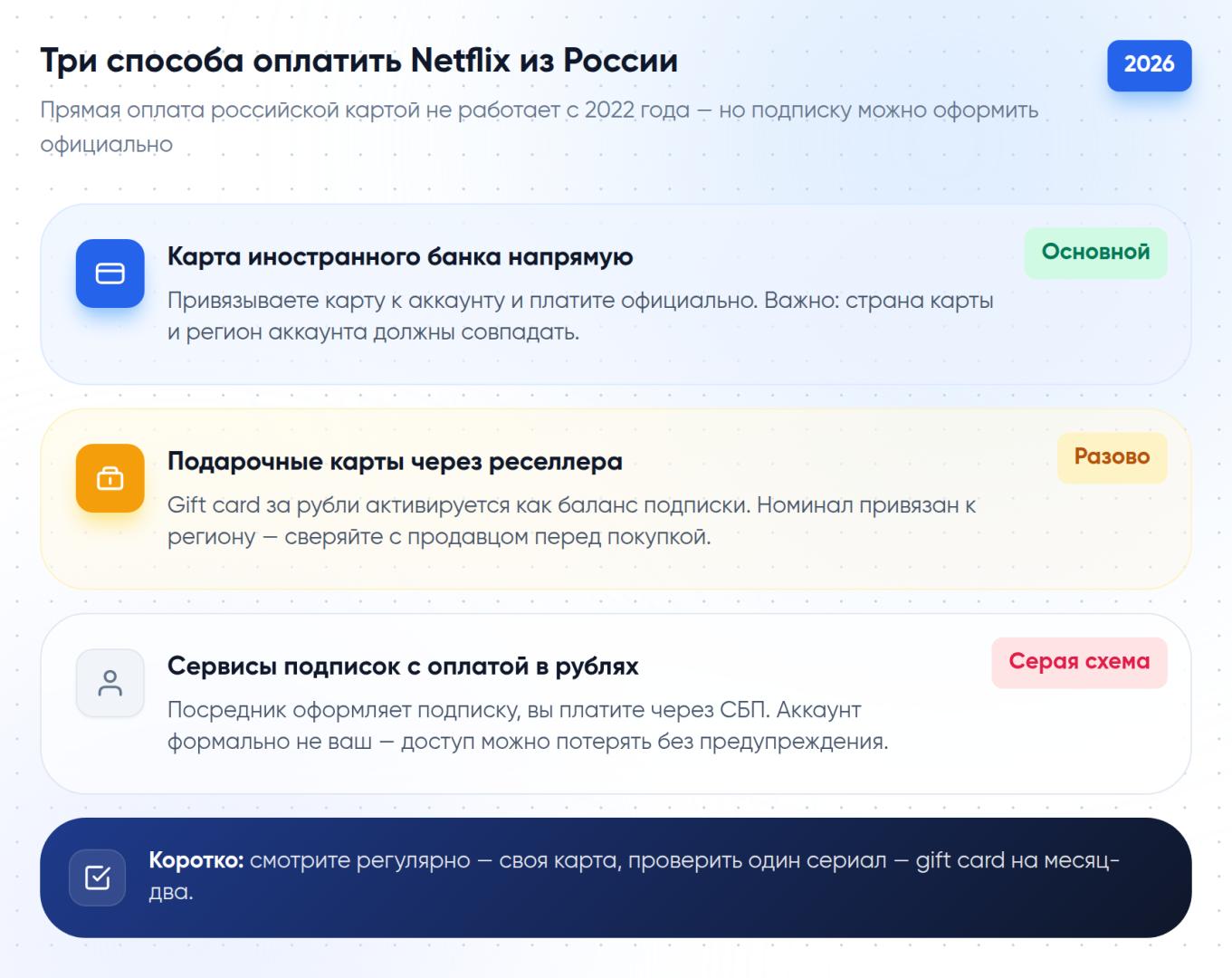Click the 2026 year badge
The height and width of the screenshot is (978, 1232).
[x=1149, y=64]
